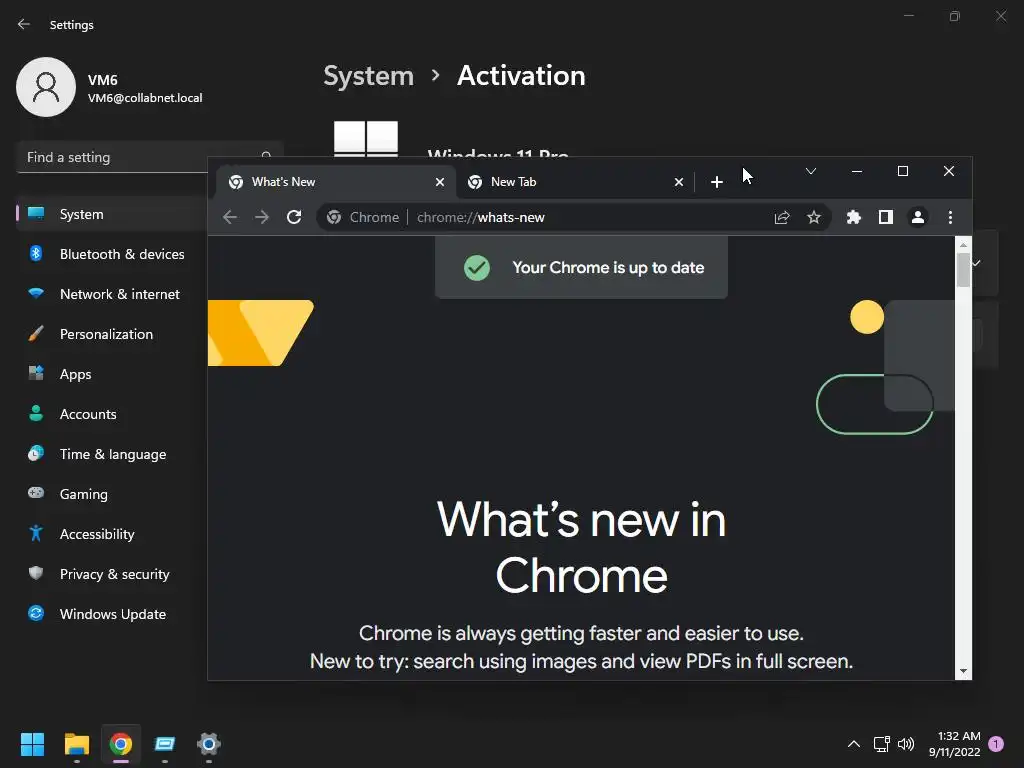This screenshot has width=1024, height=768.
Task: Show hidden tray icons chevron
Action: pos(854,744)
